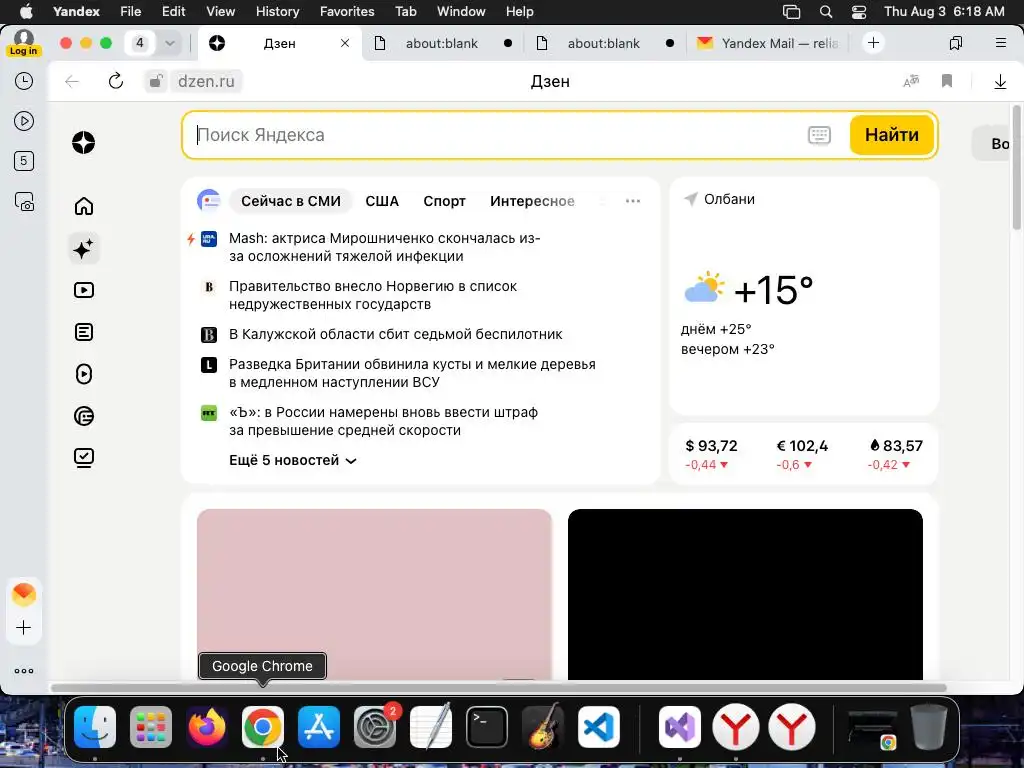This screenshot has width=1024, height=768.
Task: Open the History menu in the menu bar
Action: tap(277, 12)
